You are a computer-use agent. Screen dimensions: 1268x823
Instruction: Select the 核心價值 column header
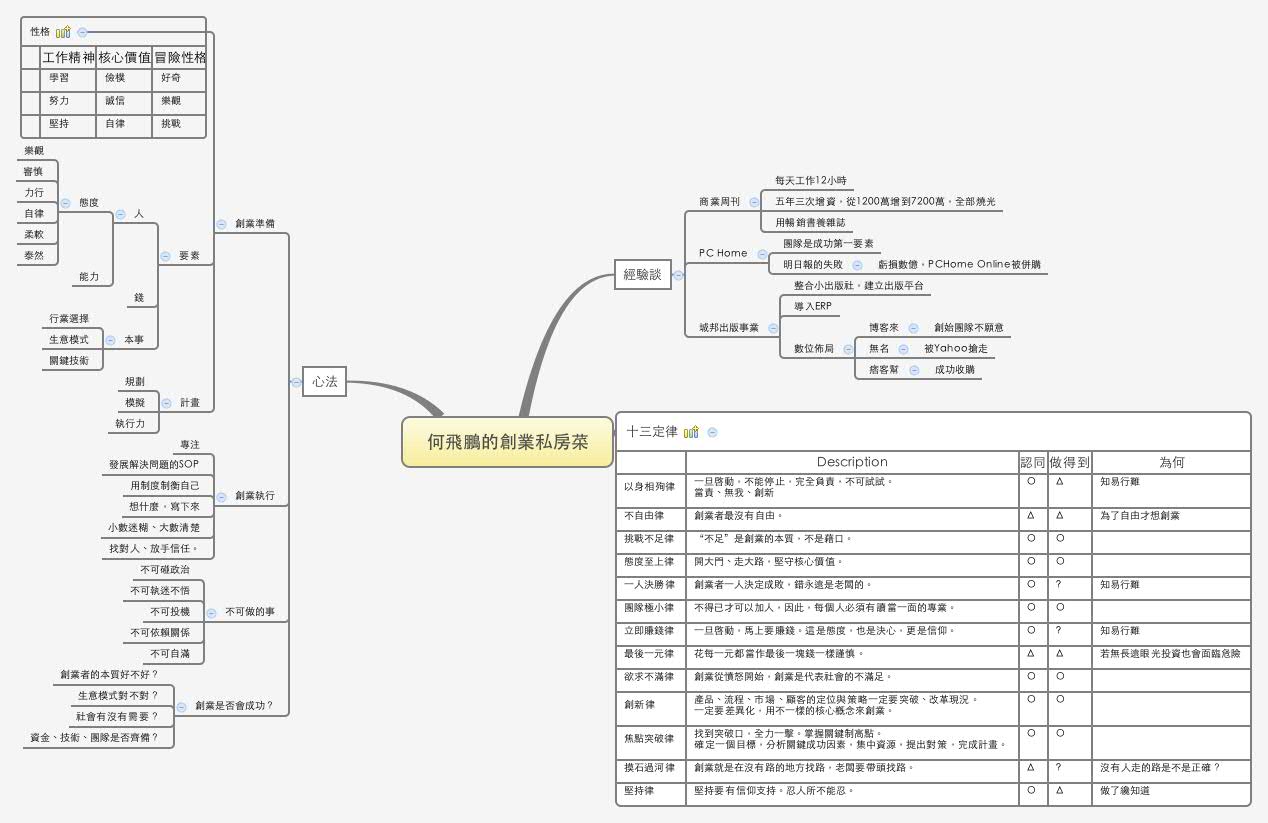[x=124, y=58]
